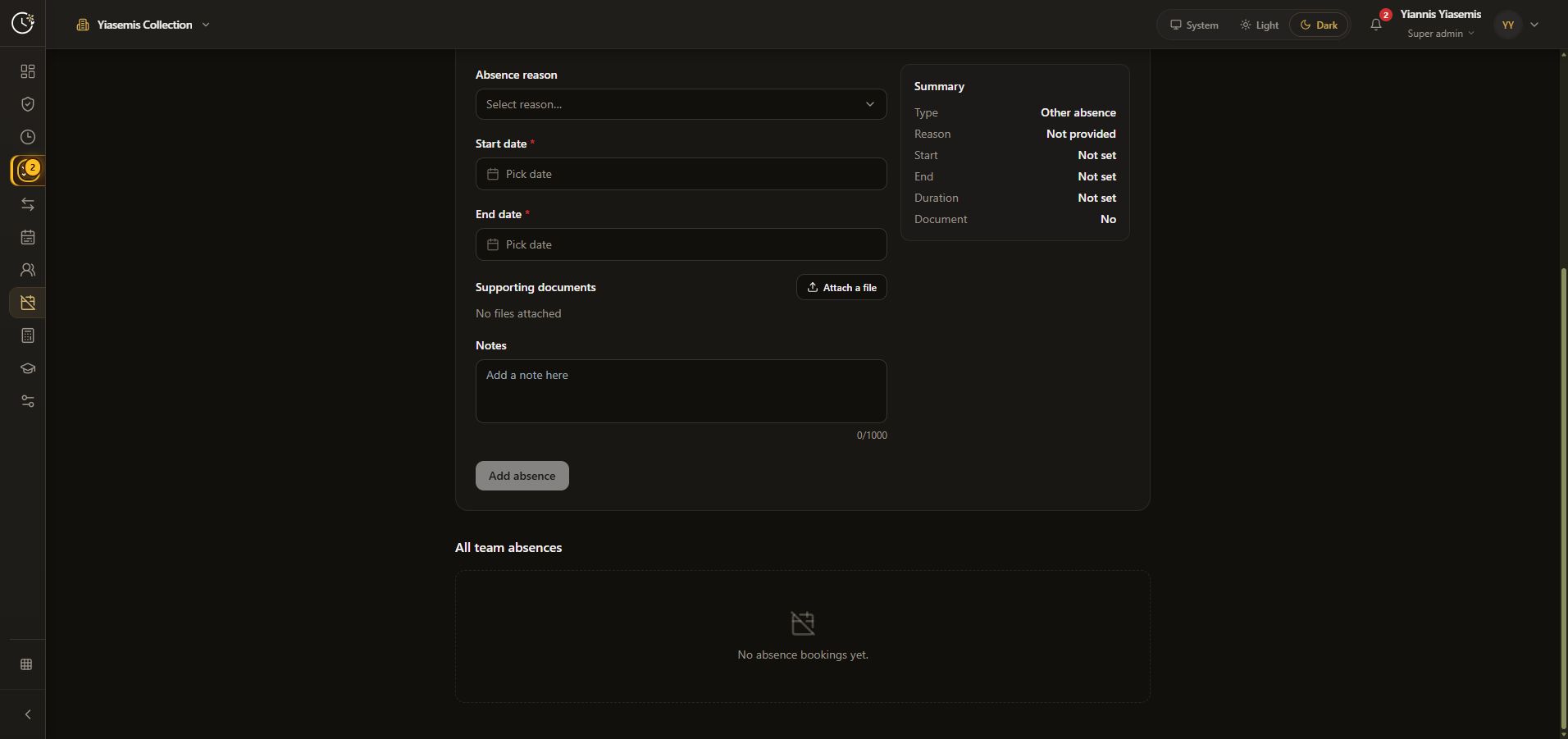1568x739 pixels.
Task: Open the table grid icon at sidebar bottom
Action: point(26,664)
